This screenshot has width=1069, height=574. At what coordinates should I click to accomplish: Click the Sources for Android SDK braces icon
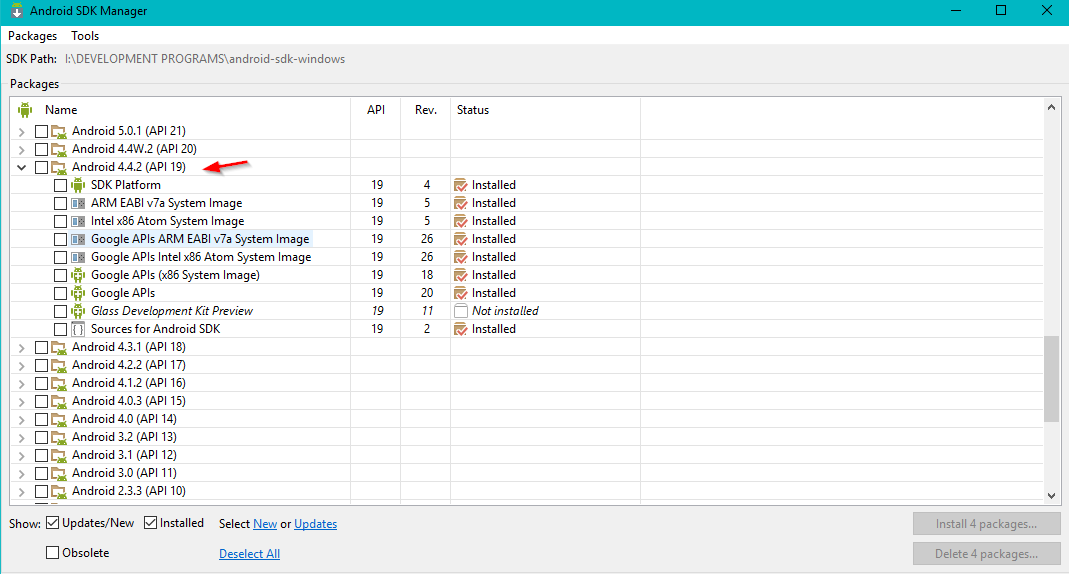click(x=78, y=329)
